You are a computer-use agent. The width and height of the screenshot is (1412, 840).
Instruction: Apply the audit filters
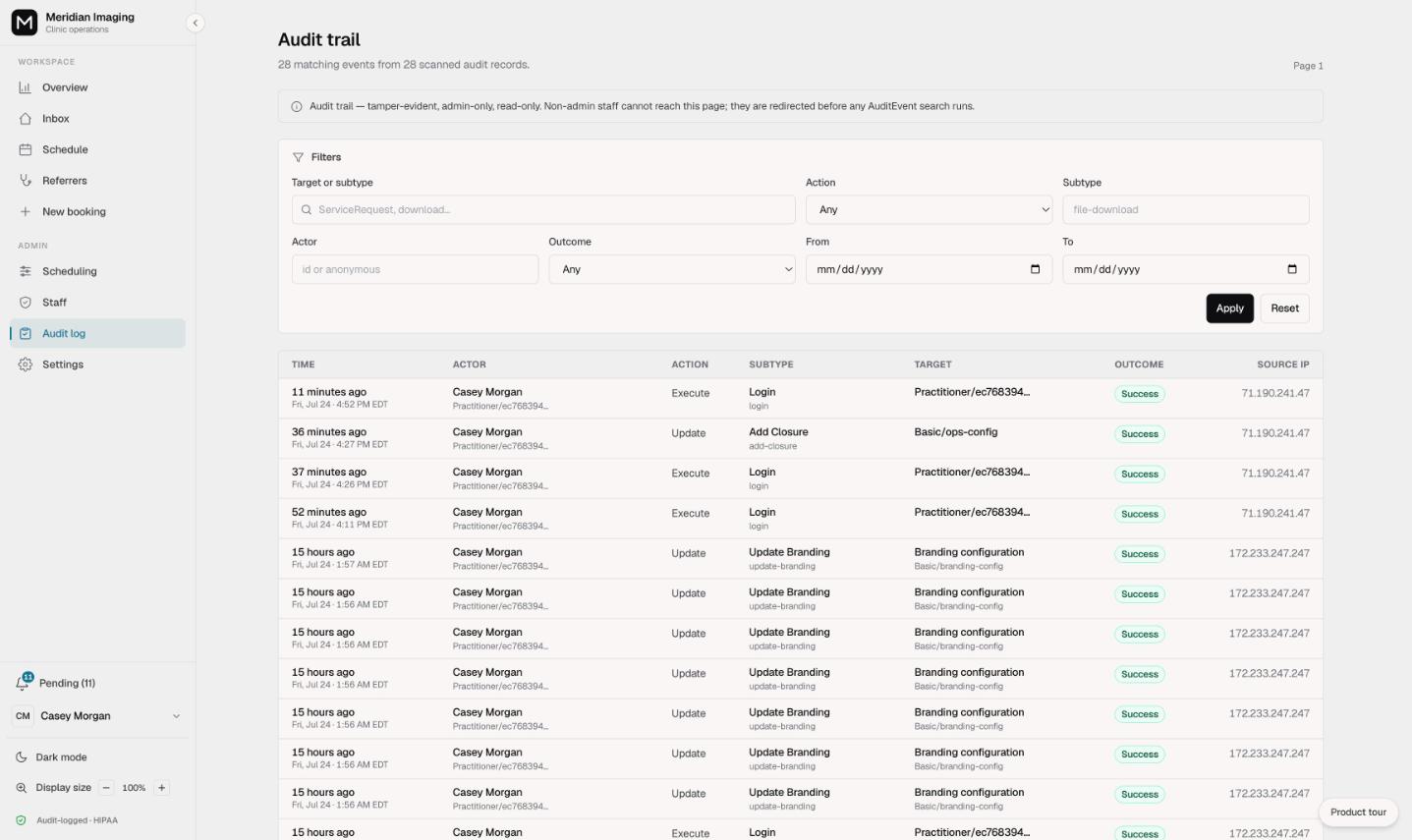(x=1230, y=308)
